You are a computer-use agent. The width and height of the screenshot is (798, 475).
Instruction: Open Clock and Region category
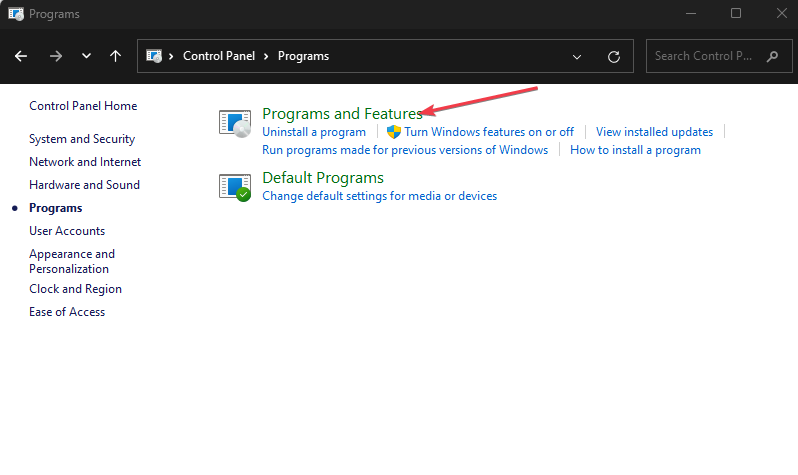(x=75, y=289)
